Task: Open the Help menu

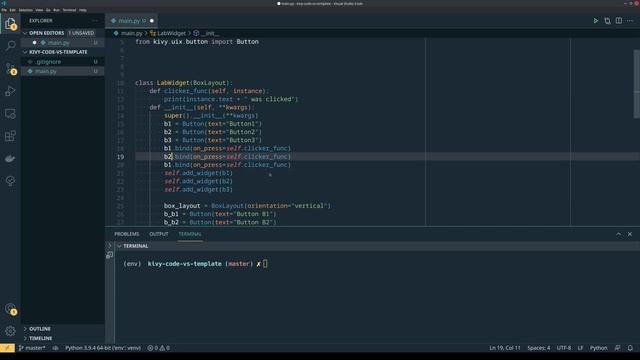Action: point(82,10)
